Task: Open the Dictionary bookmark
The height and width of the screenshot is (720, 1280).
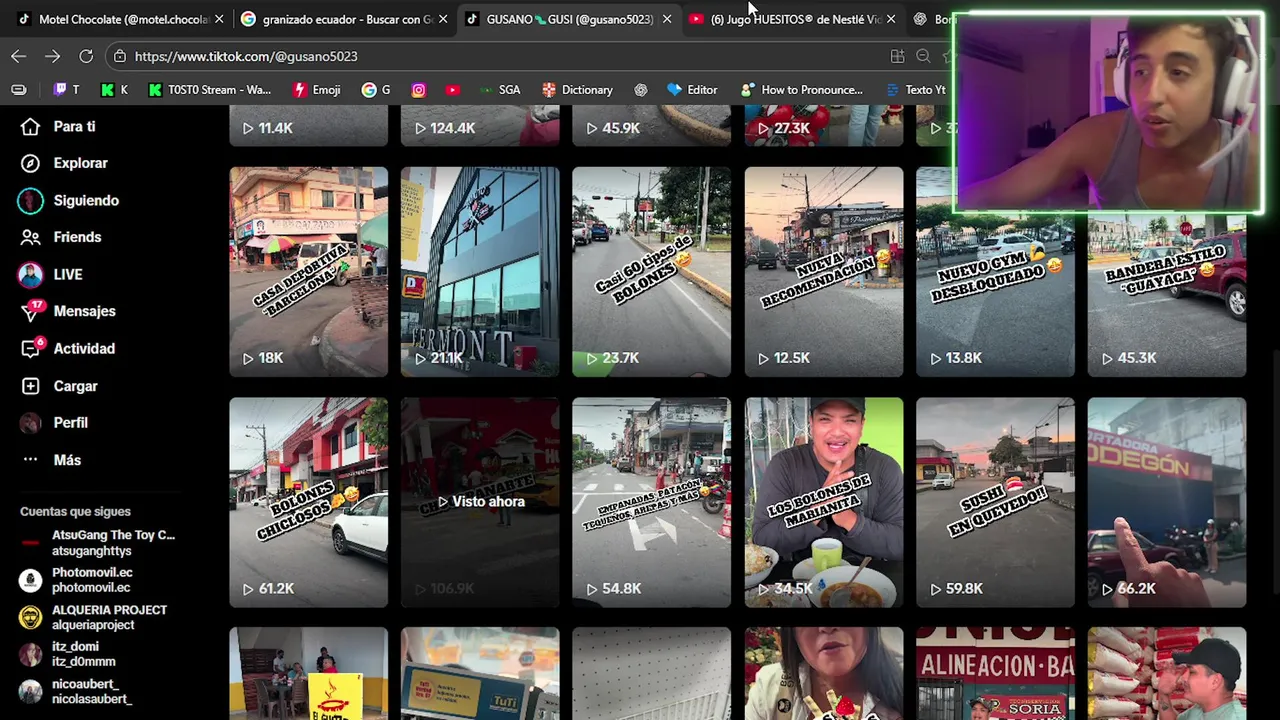Action: (577, 90)
